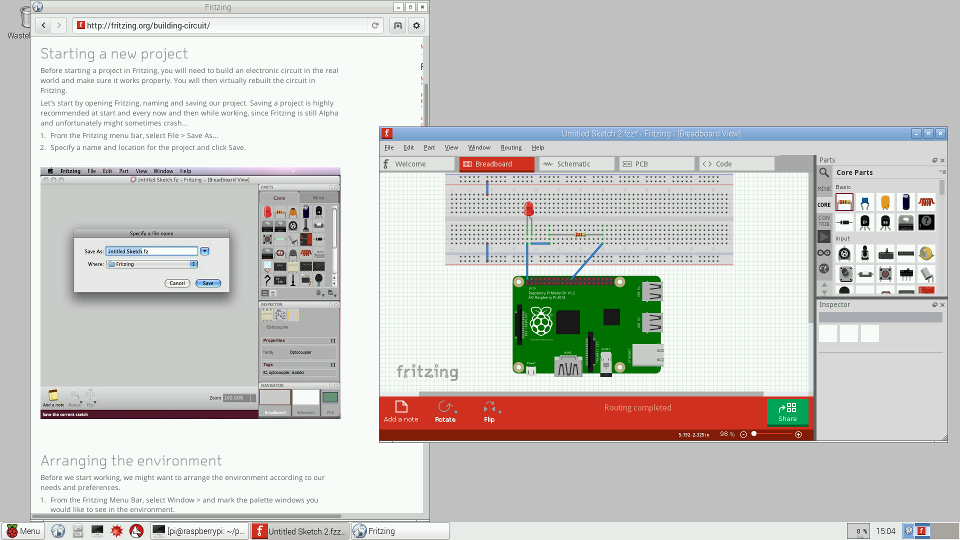Open the play-arrow parts bin
Screen dimensions: 960x540
(824, 236)
